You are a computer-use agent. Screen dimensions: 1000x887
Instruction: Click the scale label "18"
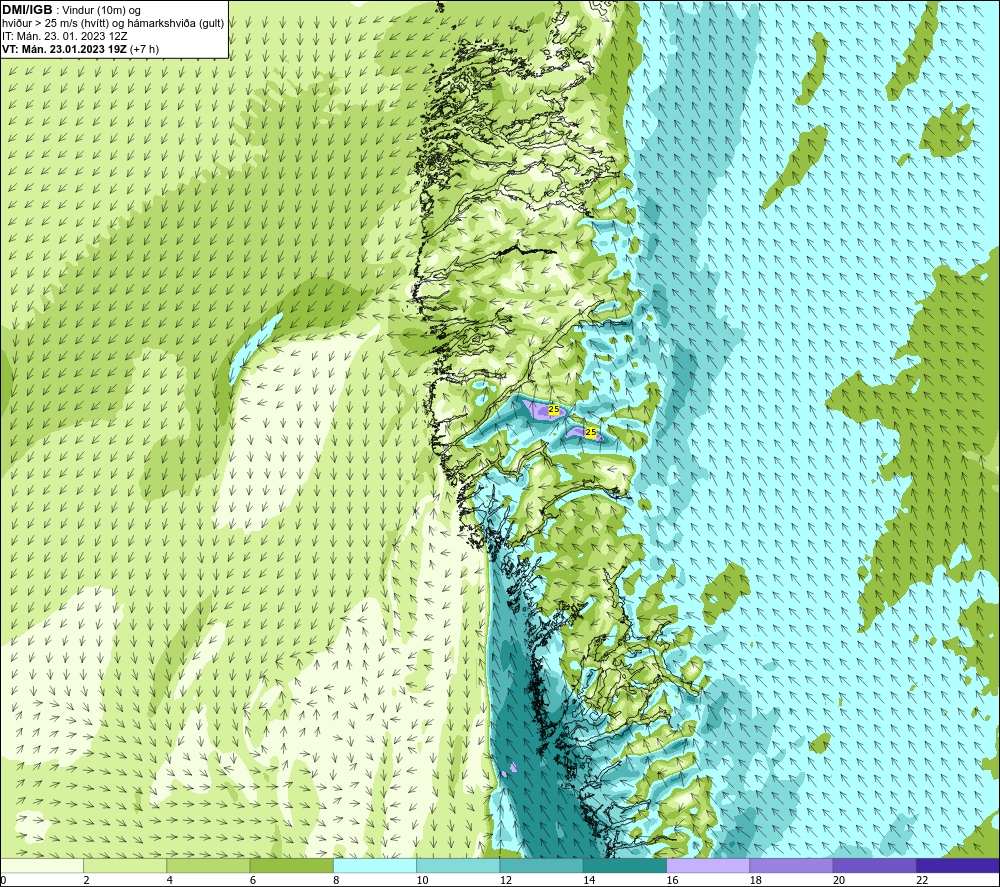(756, 881)
